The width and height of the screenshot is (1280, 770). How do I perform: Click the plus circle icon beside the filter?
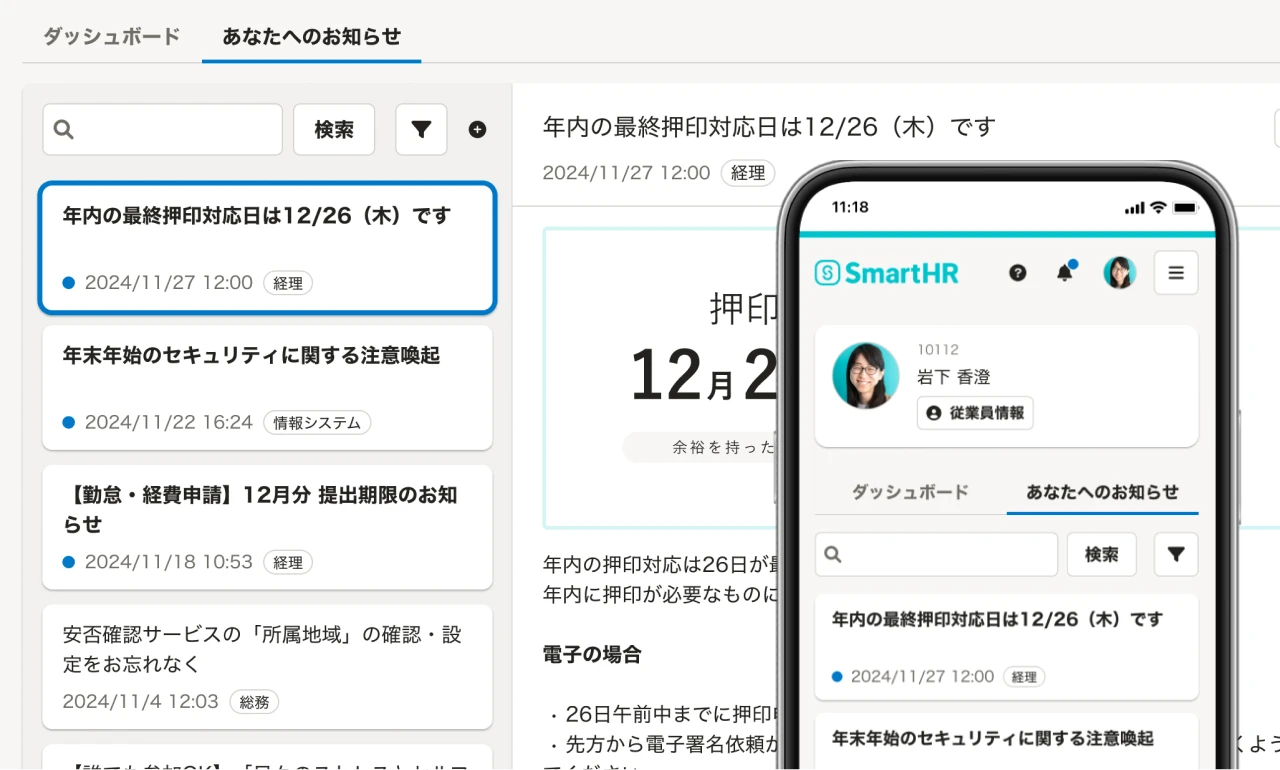point(477,129)
